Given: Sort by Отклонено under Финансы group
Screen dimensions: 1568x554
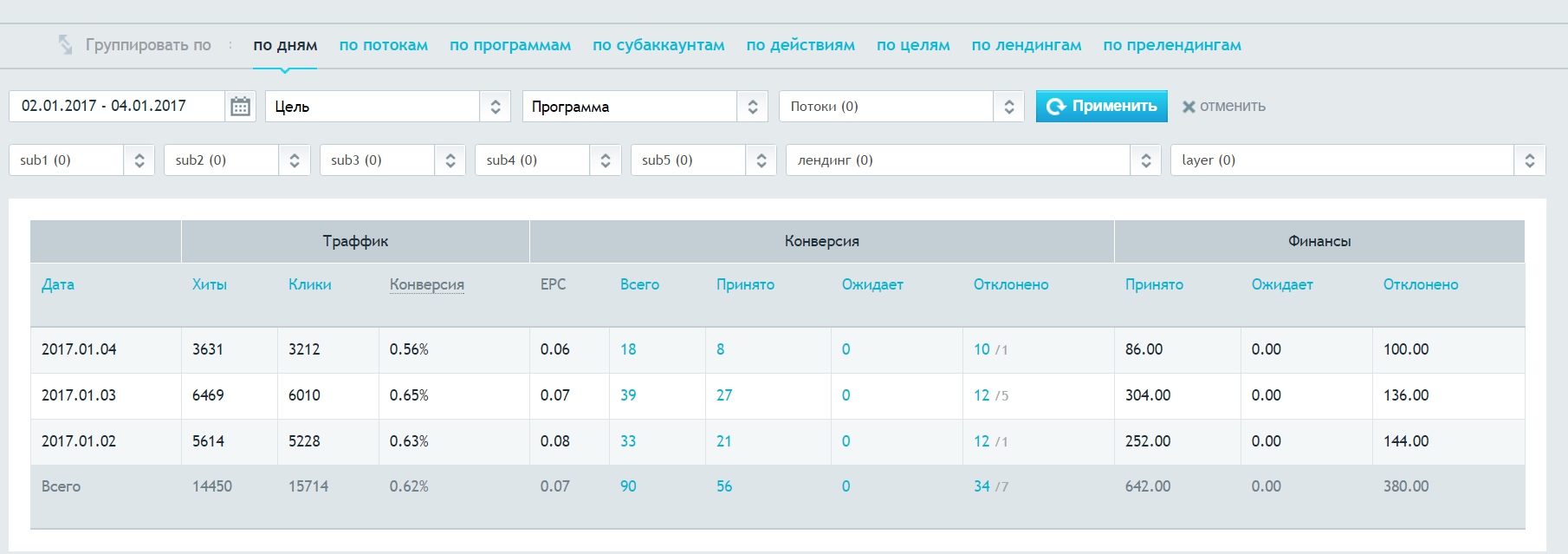Looking at the screenshot, I should click(1421, 284).
